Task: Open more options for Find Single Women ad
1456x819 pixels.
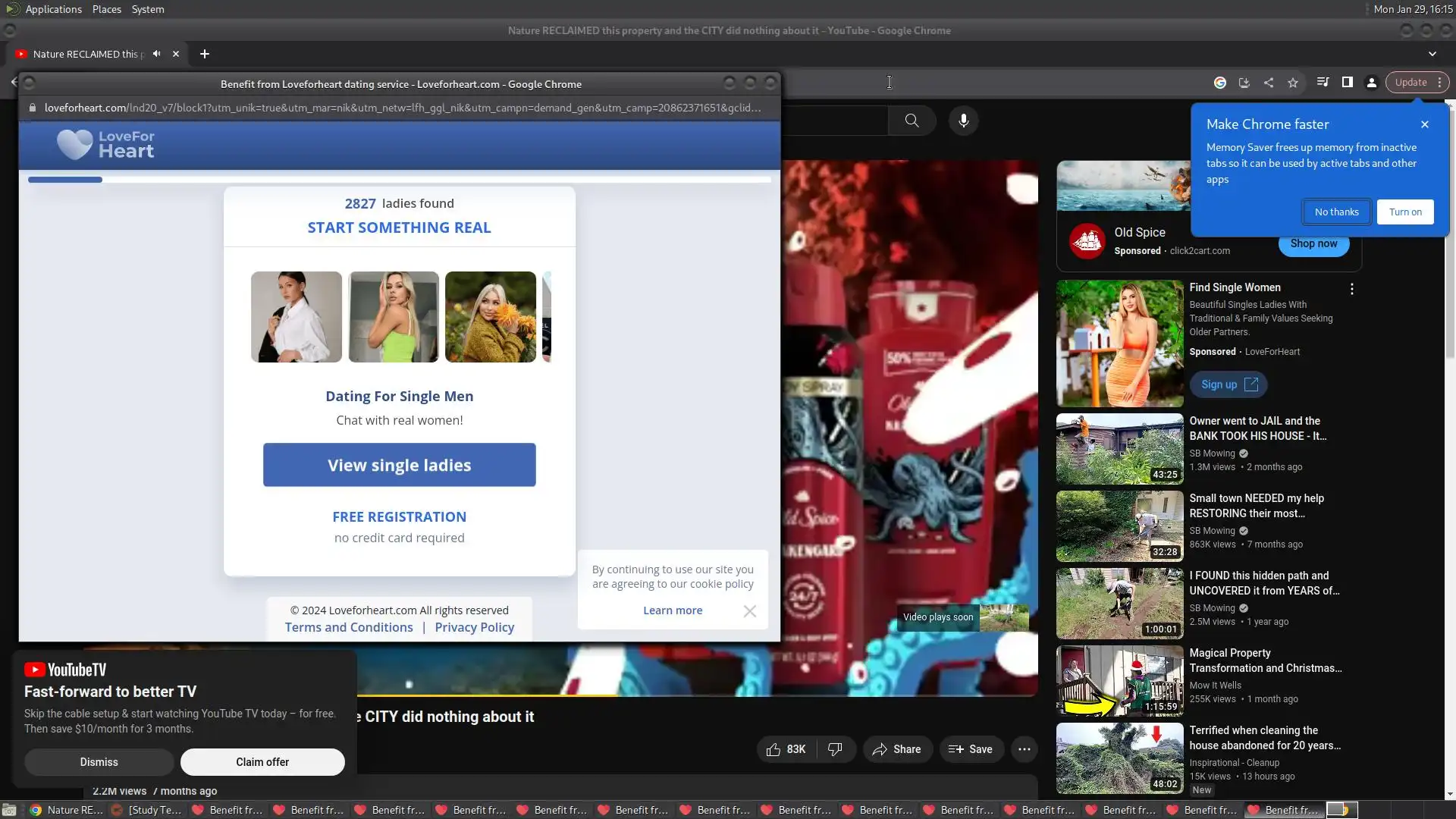Action: (1351, 289)
